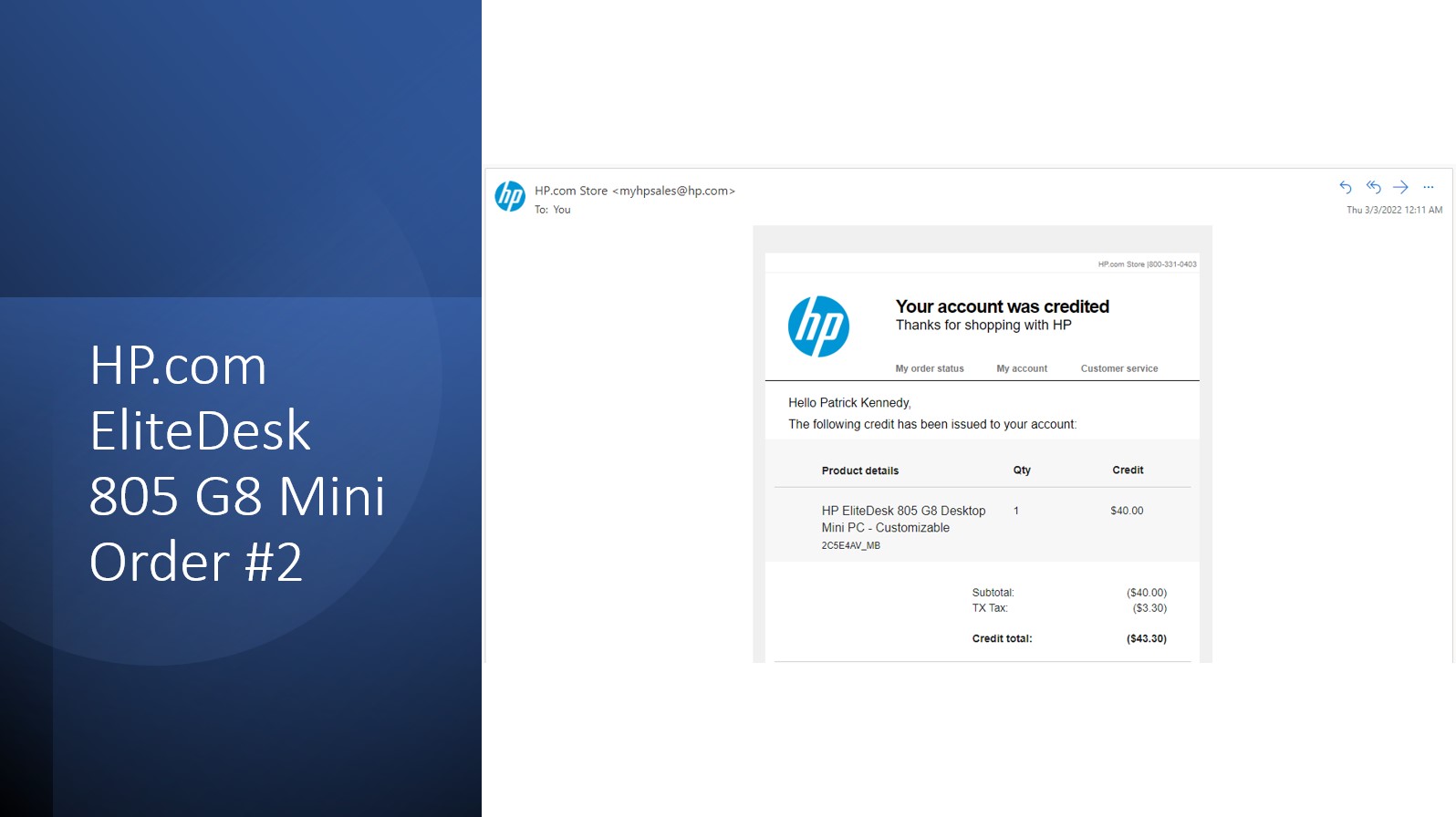Click the quantity value 1
The image size is (1456, 817).
[1016, 511]
